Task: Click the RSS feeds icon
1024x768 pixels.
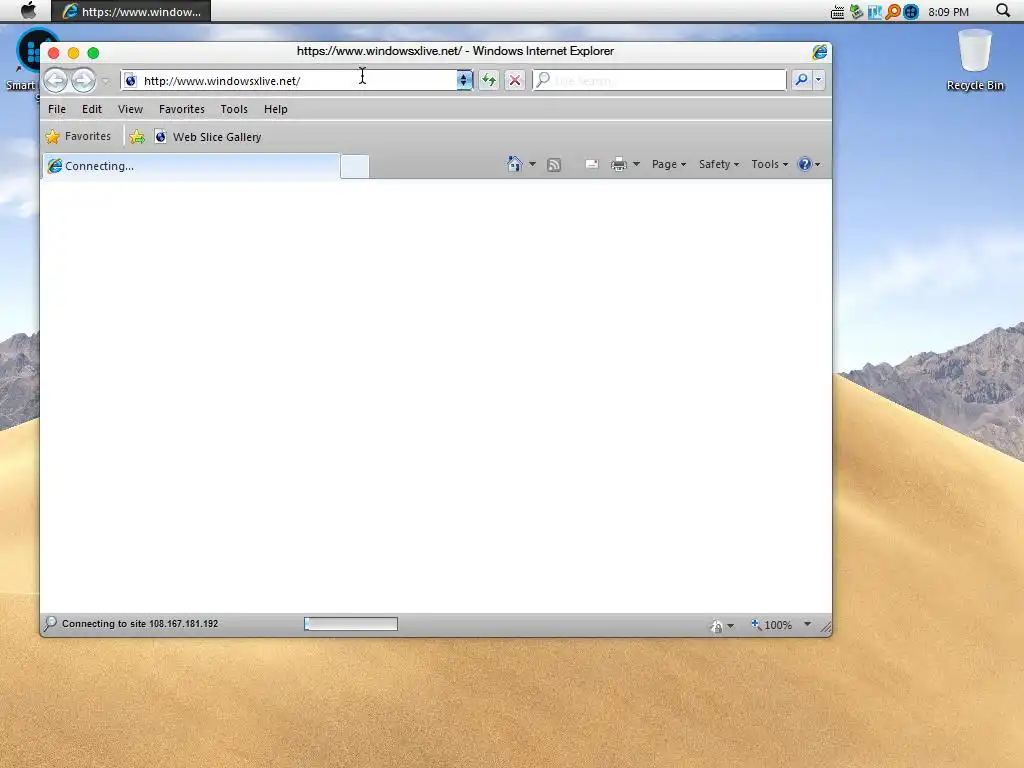Action: click(554, 165)
